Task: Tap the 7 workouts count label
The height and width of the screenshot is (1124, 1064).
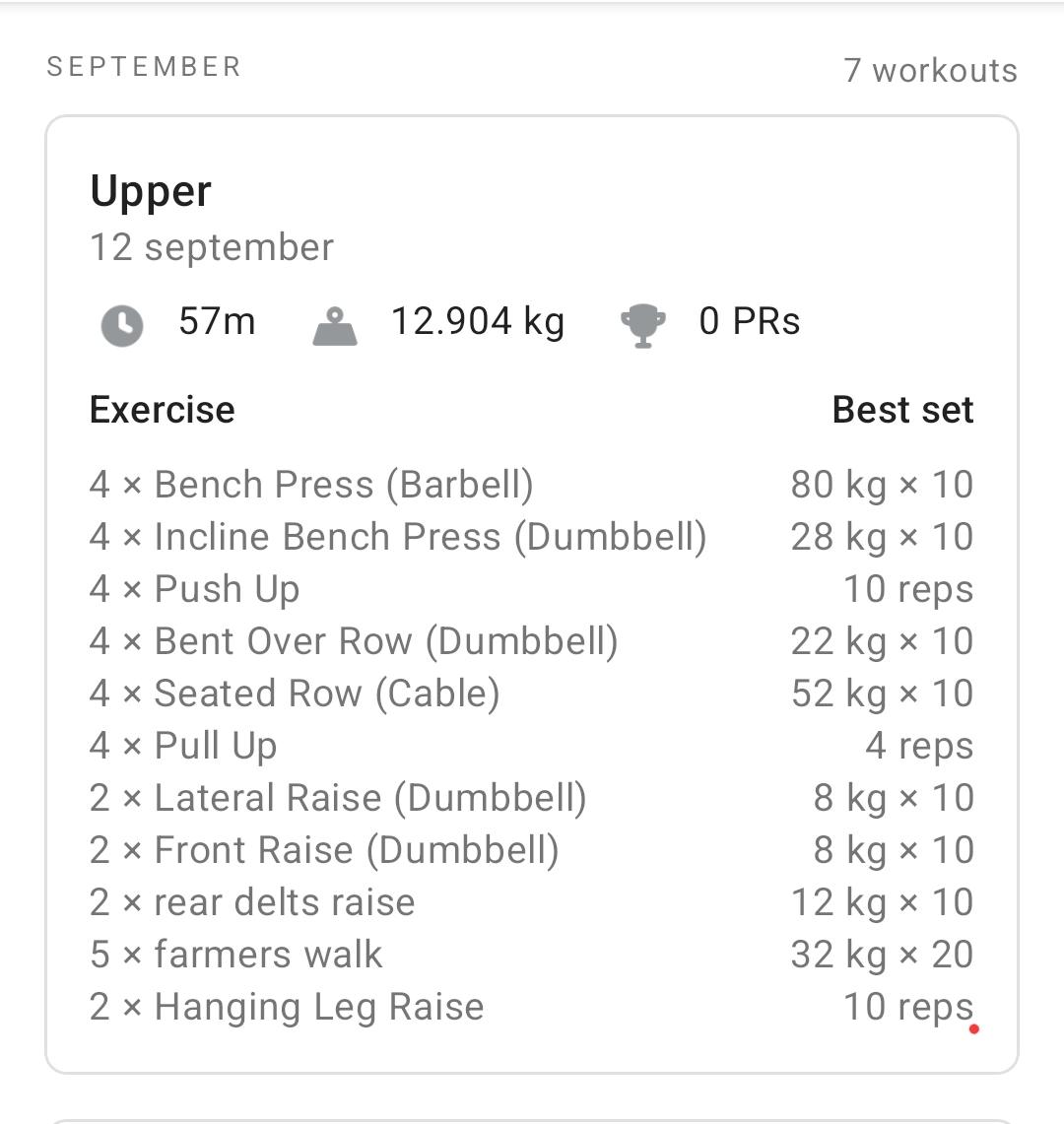Action: tap(930, 70)
